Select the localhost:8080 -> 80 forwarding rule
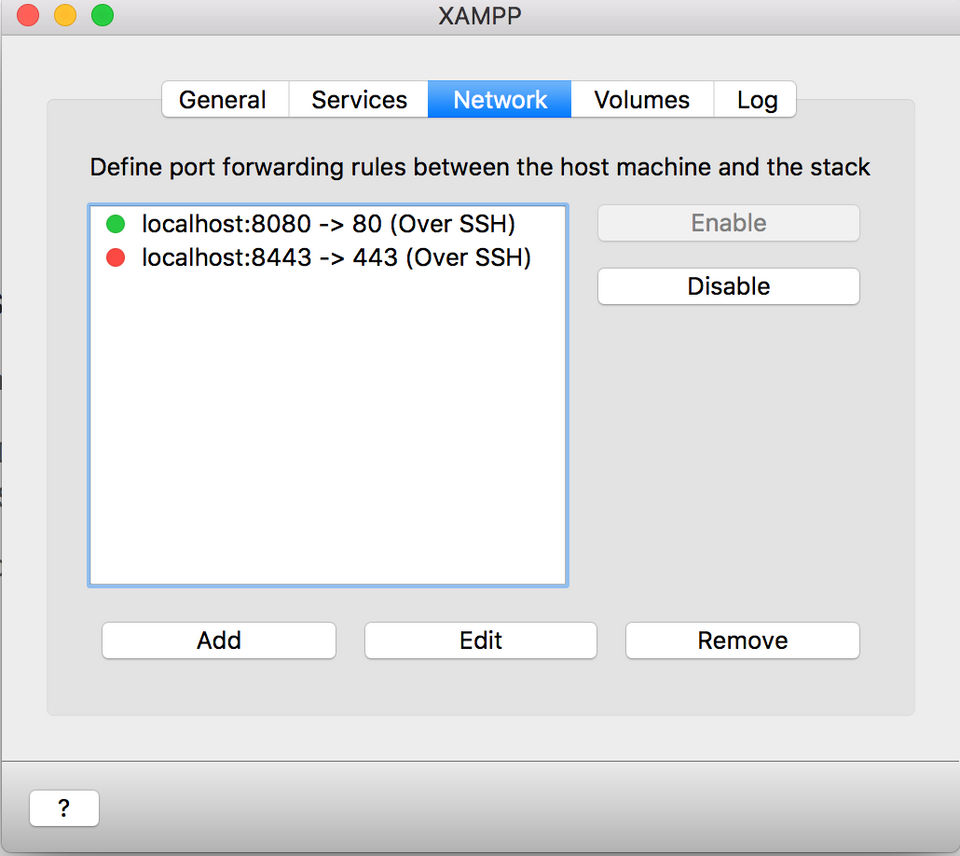The width and height of the screenshot is (960, 856). [328, 223]
